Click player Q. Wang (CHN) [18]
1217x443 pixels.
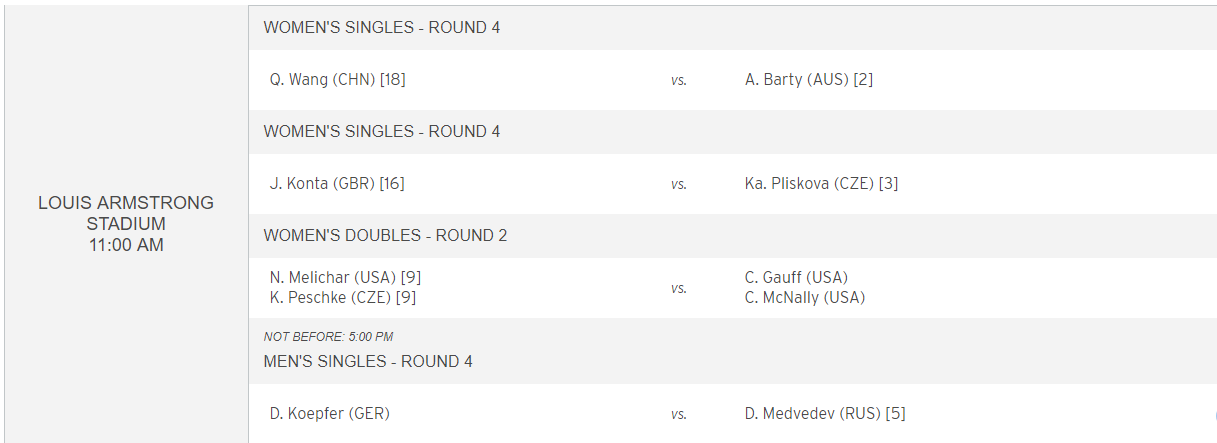pos(337,79)
